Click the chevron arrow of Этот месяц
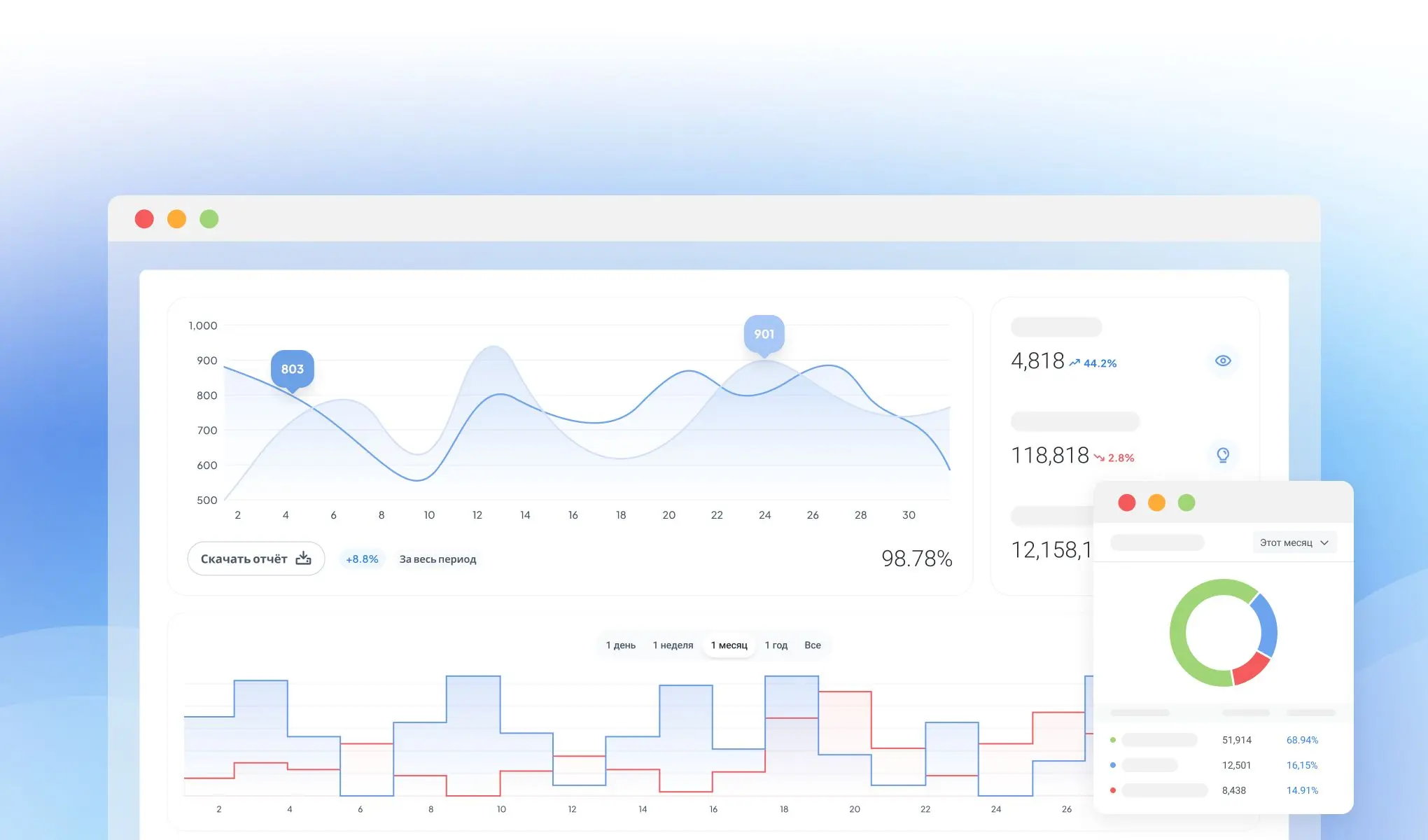1428x840 pixels. point(1324,542)
